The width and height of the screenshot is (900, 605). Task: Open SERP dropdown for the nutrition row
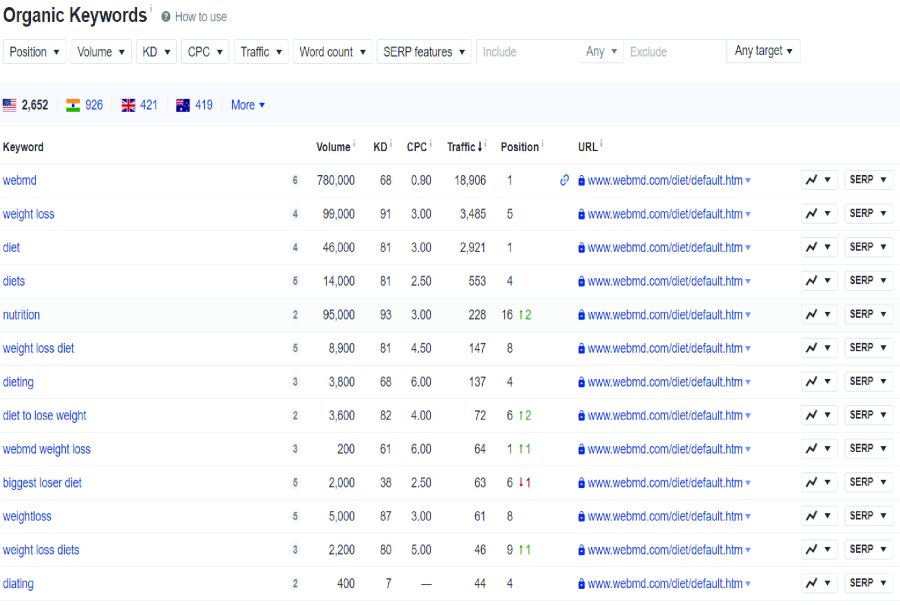point(868,314)
